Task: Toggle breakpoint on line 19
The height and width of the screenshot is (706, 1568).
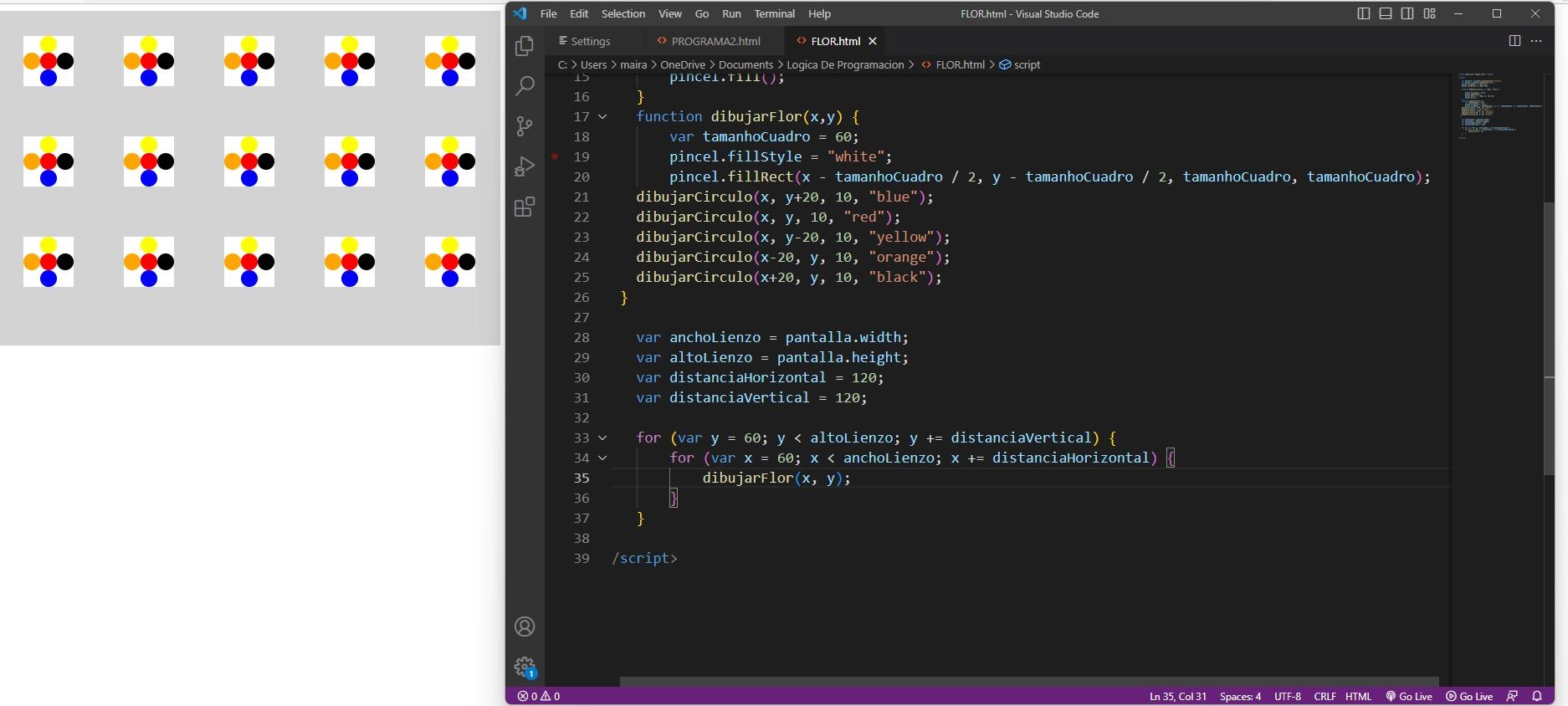Action: [x=555, y=156]
